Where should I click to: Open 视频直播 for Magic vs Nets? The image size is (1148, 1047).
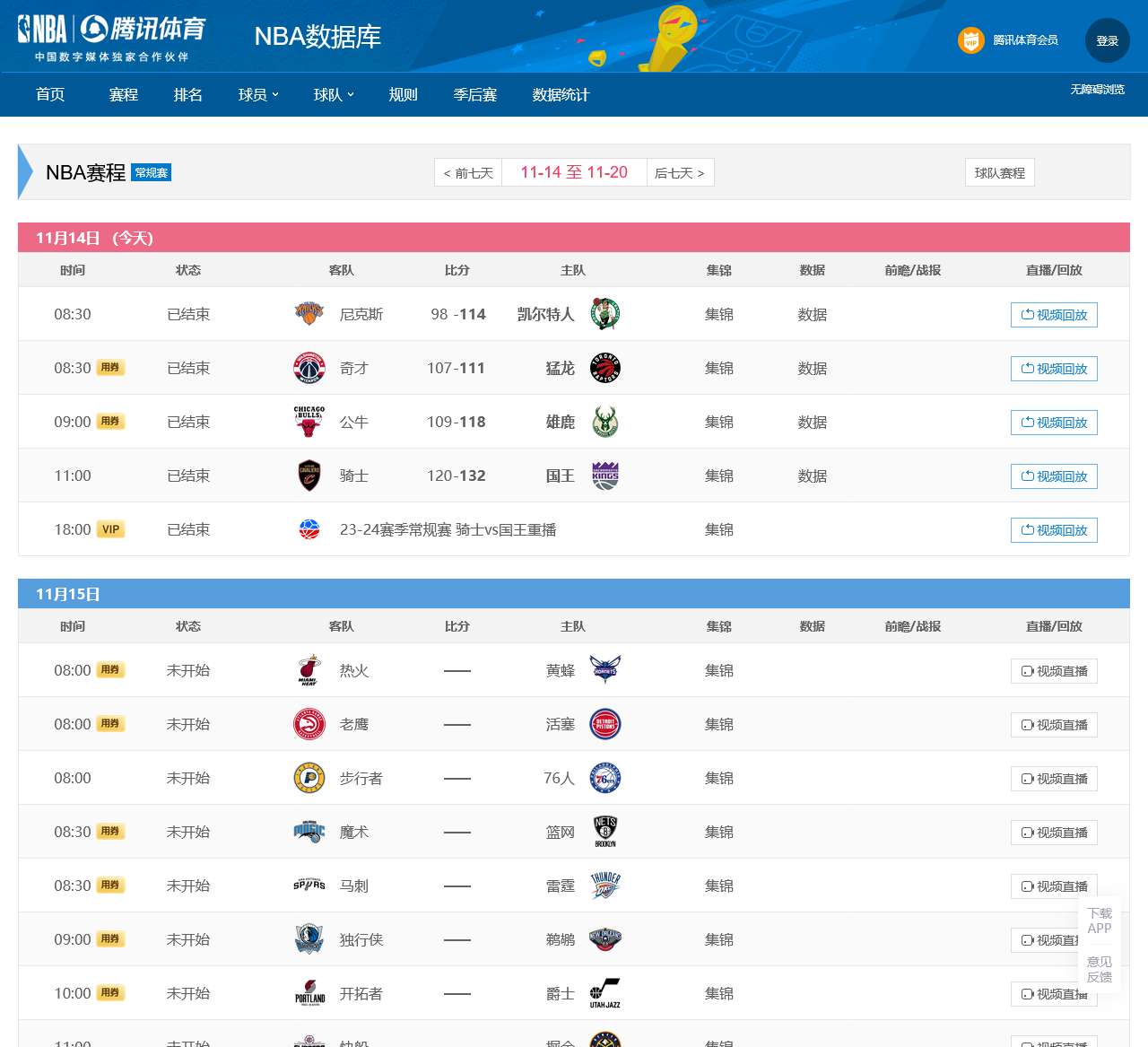[1054, 833]
